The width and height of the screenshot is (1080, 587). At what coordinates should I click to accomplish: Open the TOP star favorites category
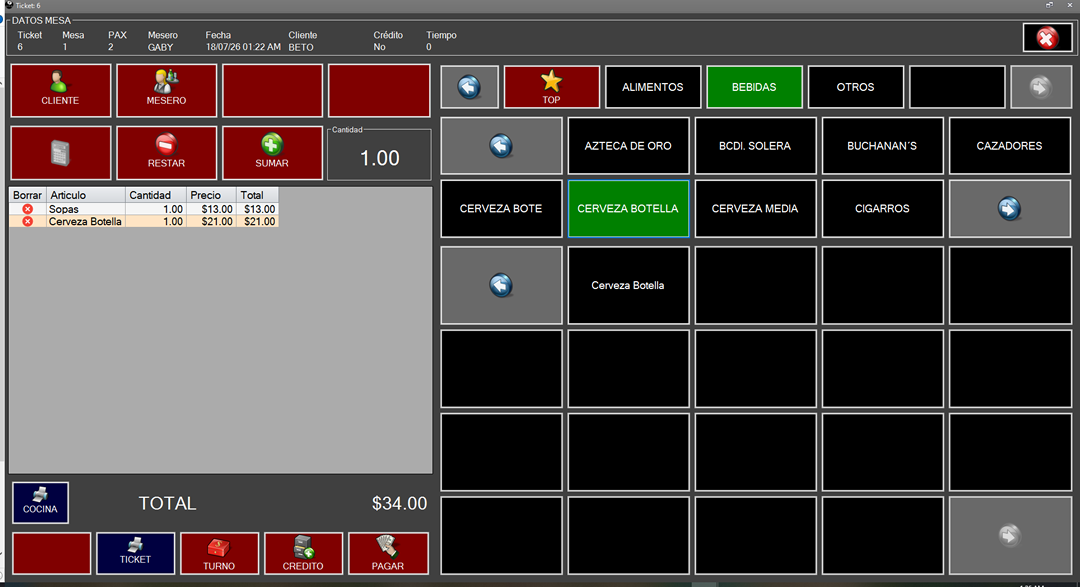552,87
